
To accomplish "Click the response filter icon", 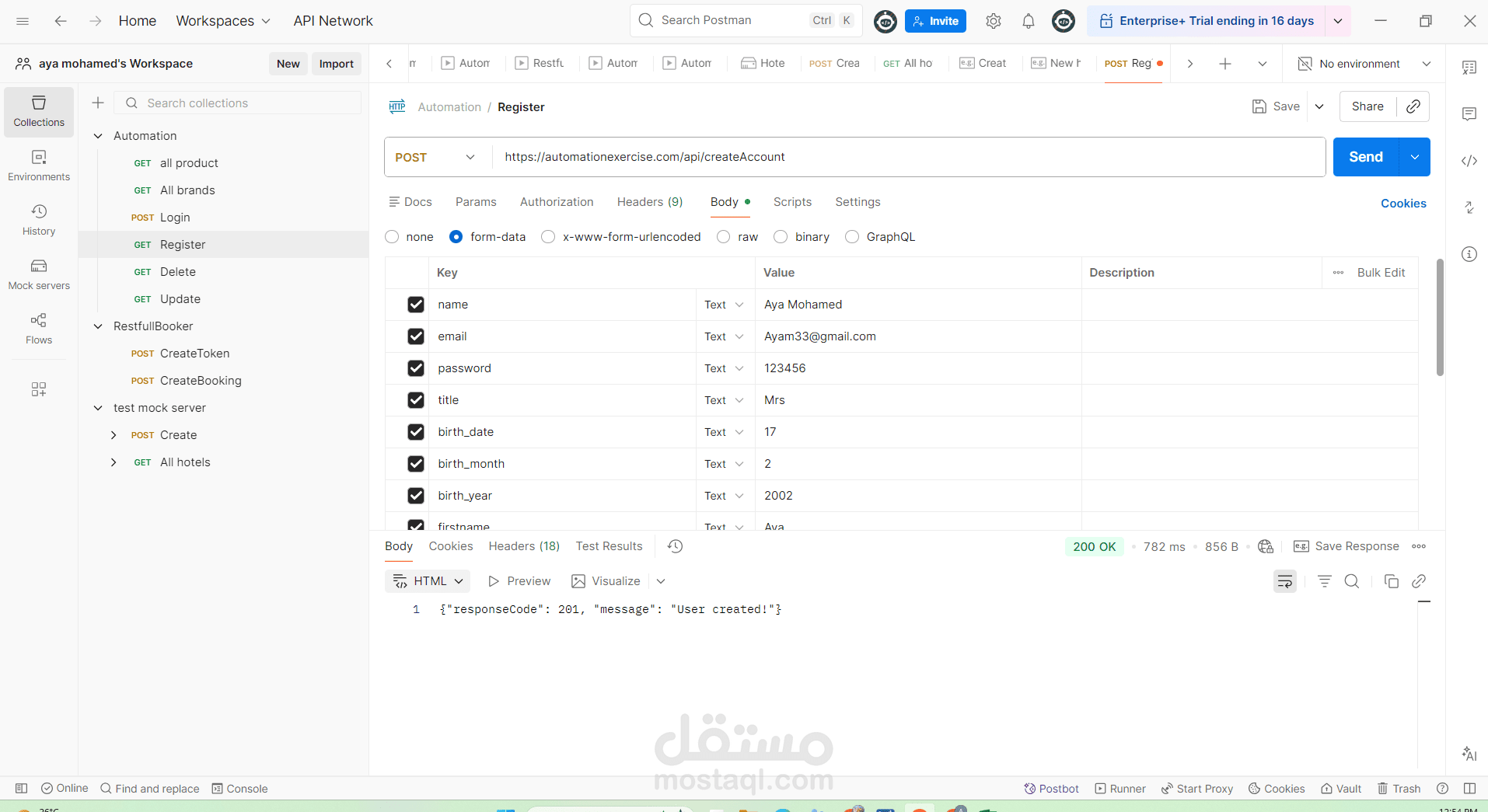I will coord(1325,581).
